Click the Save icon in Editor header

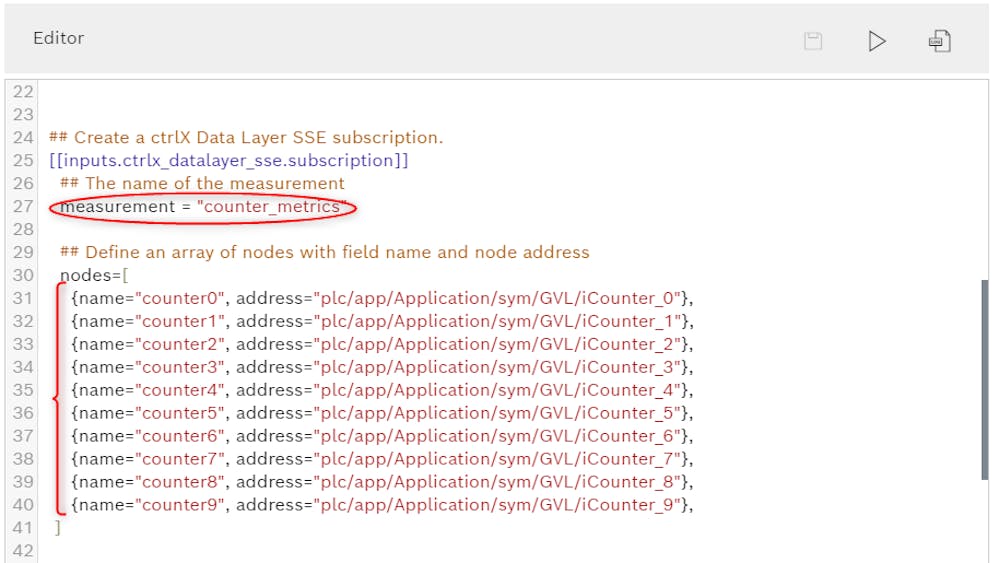(x=813, y=41)
